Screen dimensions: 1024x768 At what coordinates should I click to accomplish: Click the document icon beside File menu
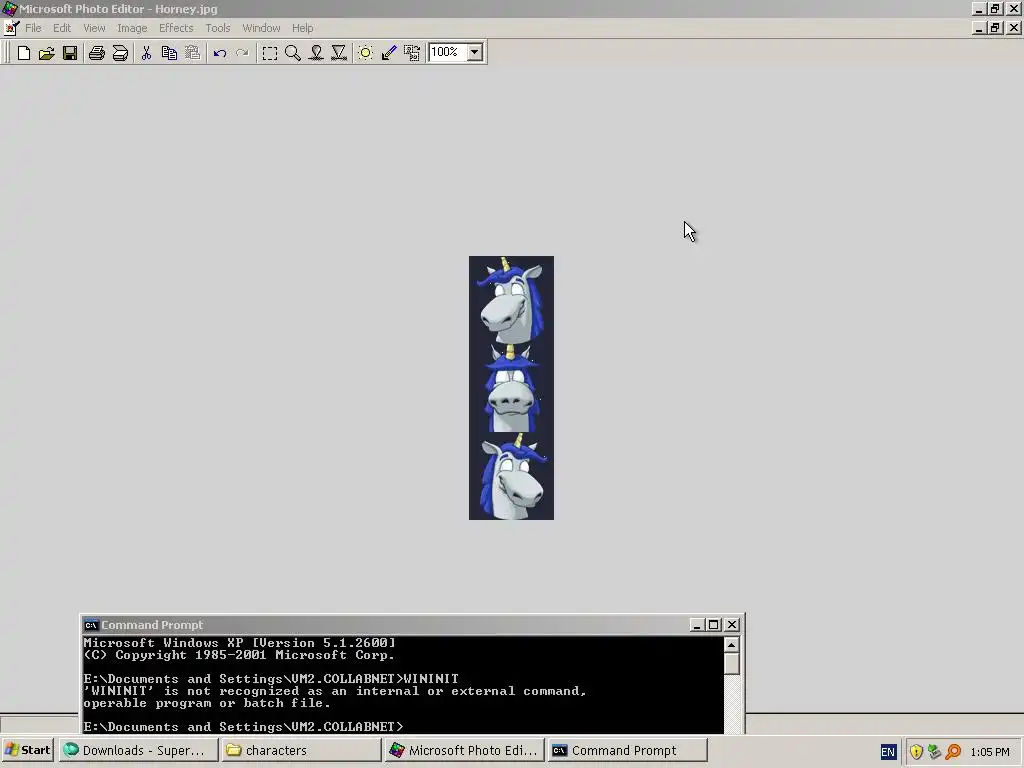(12, 28)
